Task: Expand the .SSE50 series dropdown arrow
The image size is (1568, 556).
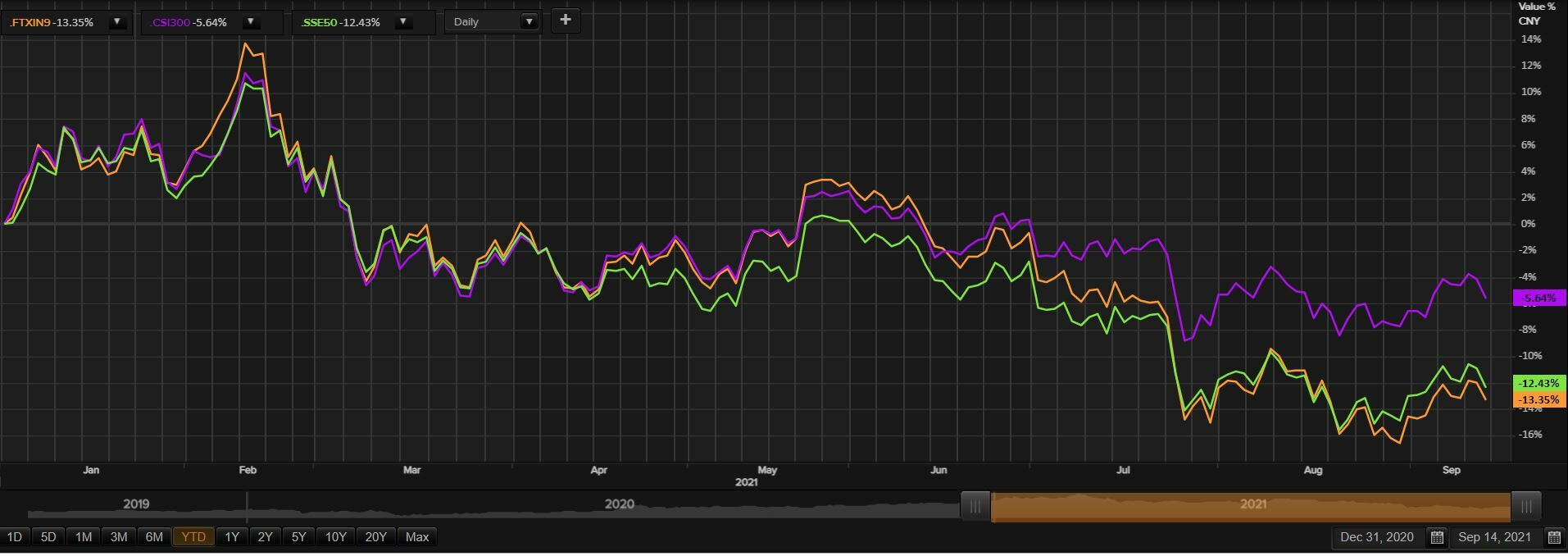Action: (x=403, y=22)
